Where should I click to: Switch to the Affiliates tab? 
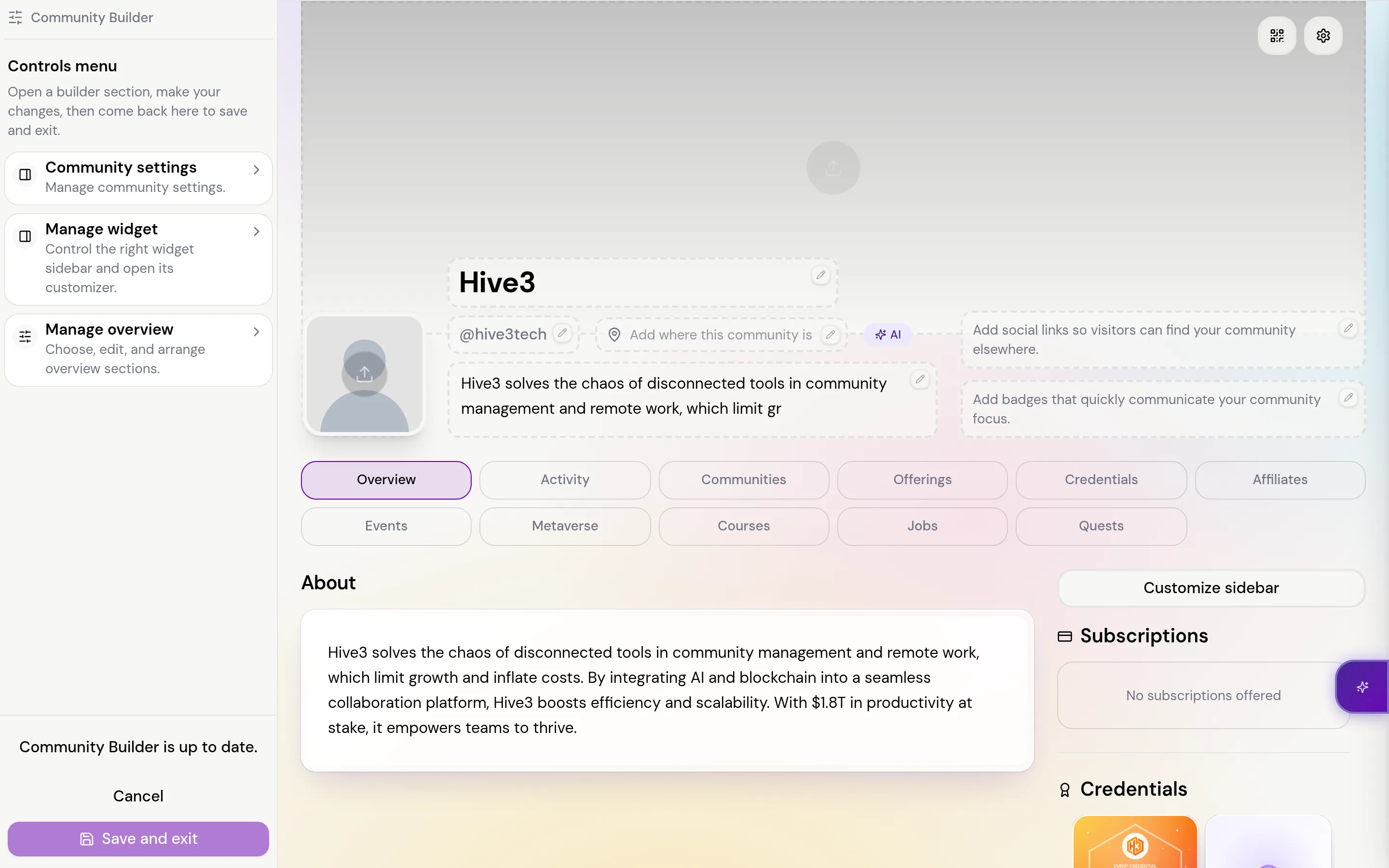[x=1280, y=480]
